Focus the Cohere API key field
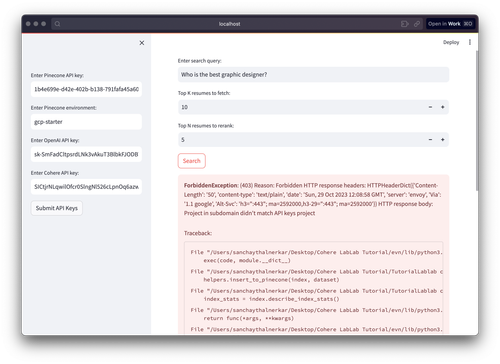Screen dimensions: 500x364 point(86,187)
